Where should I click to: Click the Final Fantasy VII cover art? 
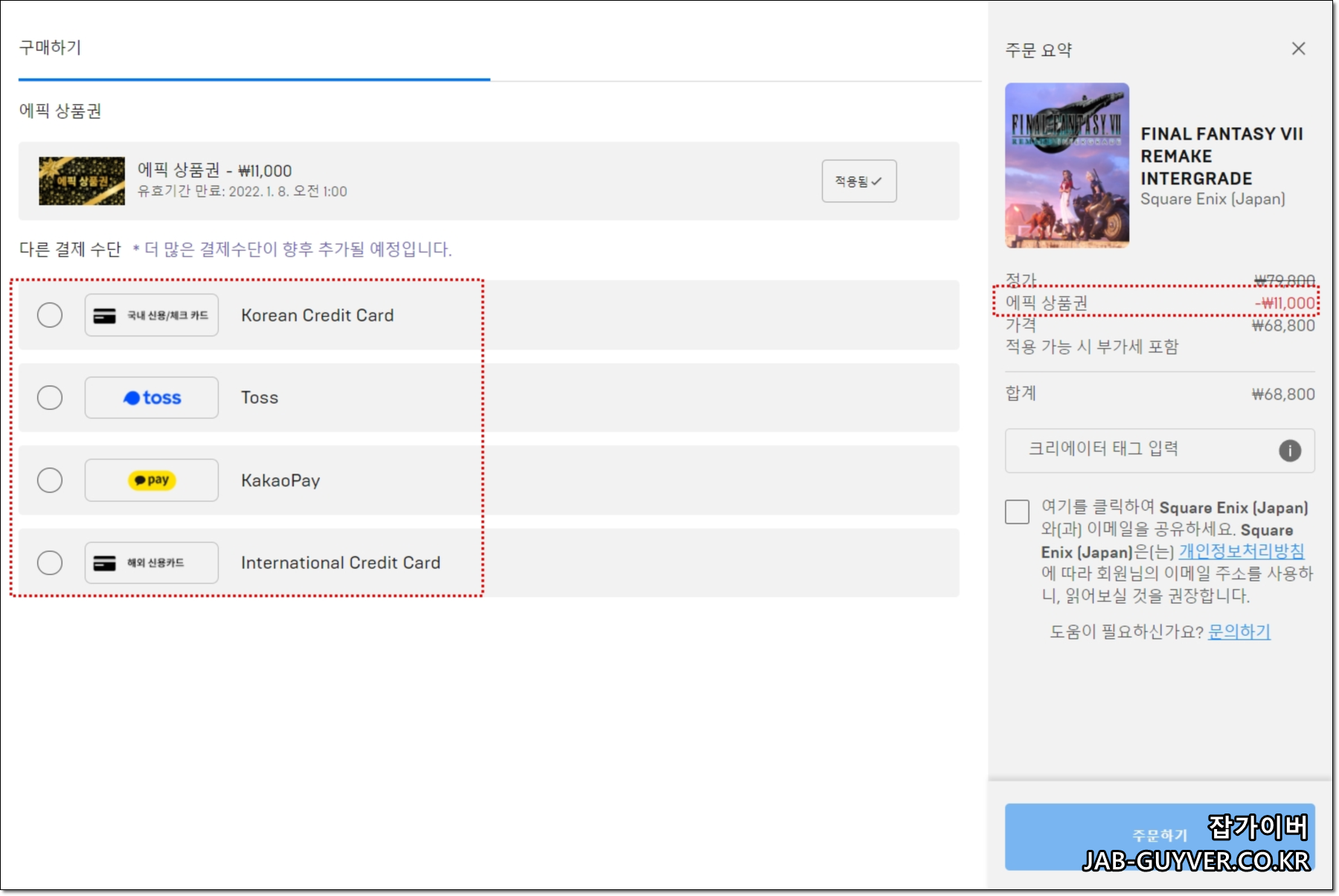[x=1067, y=165]
